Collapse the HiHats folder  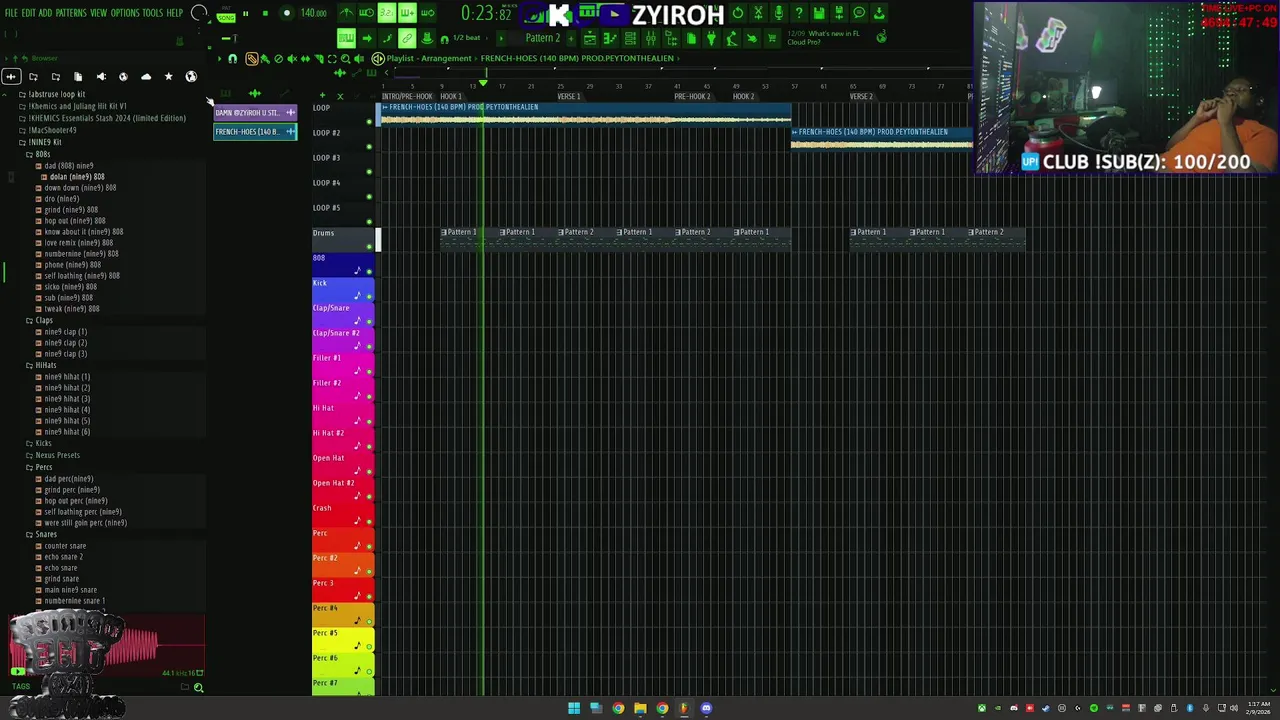point(42,365)
